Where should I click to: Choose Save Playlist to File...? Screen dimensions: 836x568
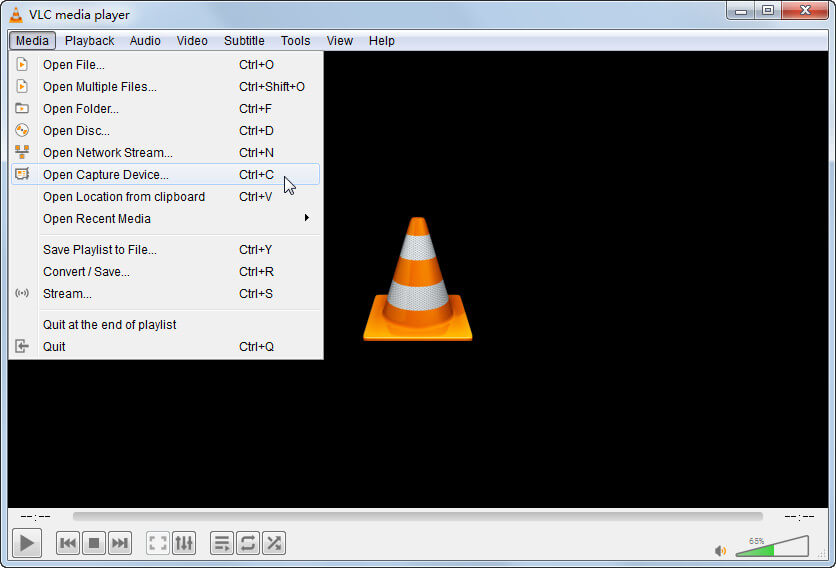point(165,250)
